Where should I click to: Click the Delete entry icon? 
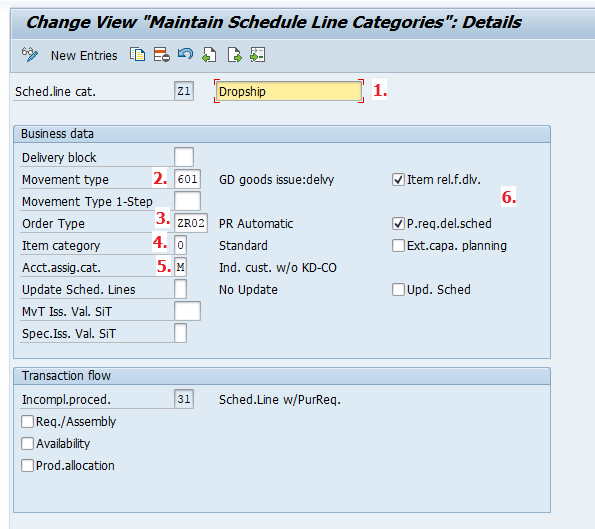162,55
